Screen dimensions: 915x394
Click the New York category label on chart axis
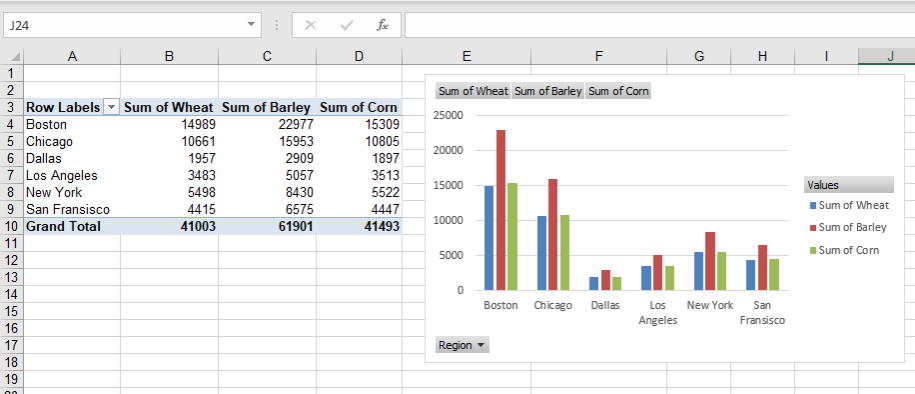710,305
